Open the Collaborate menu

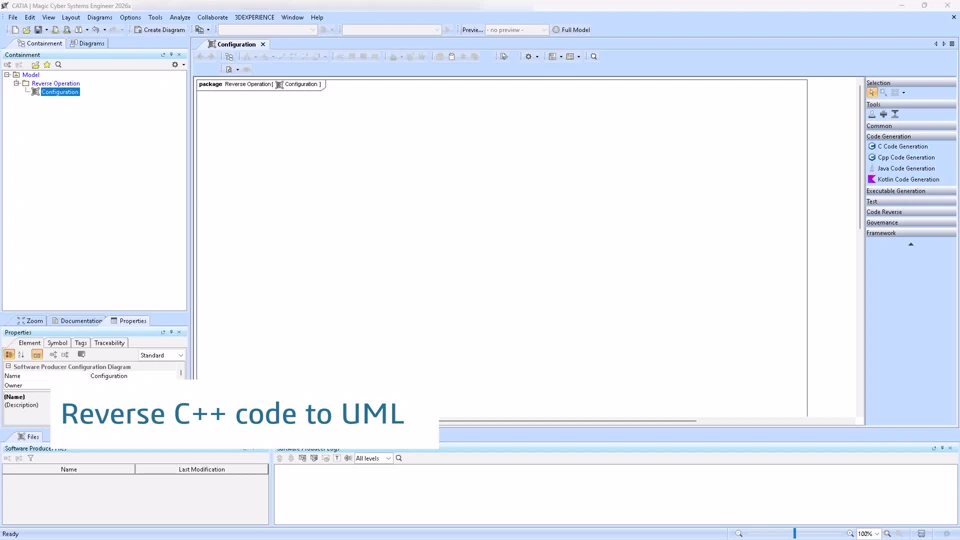coord(212,17)
